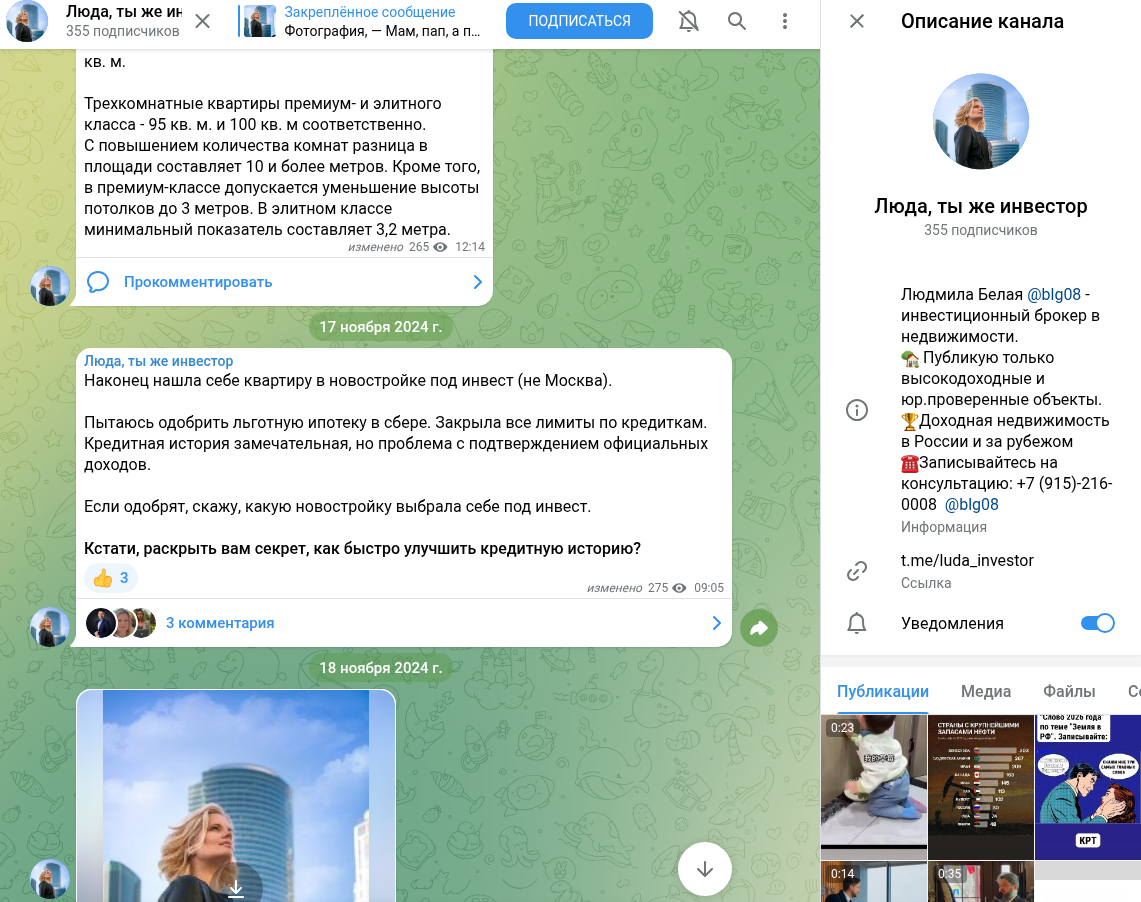Viewport: 1141px width, 902px height.
Task: Download the photo via download icon
Action: point(236,889)
